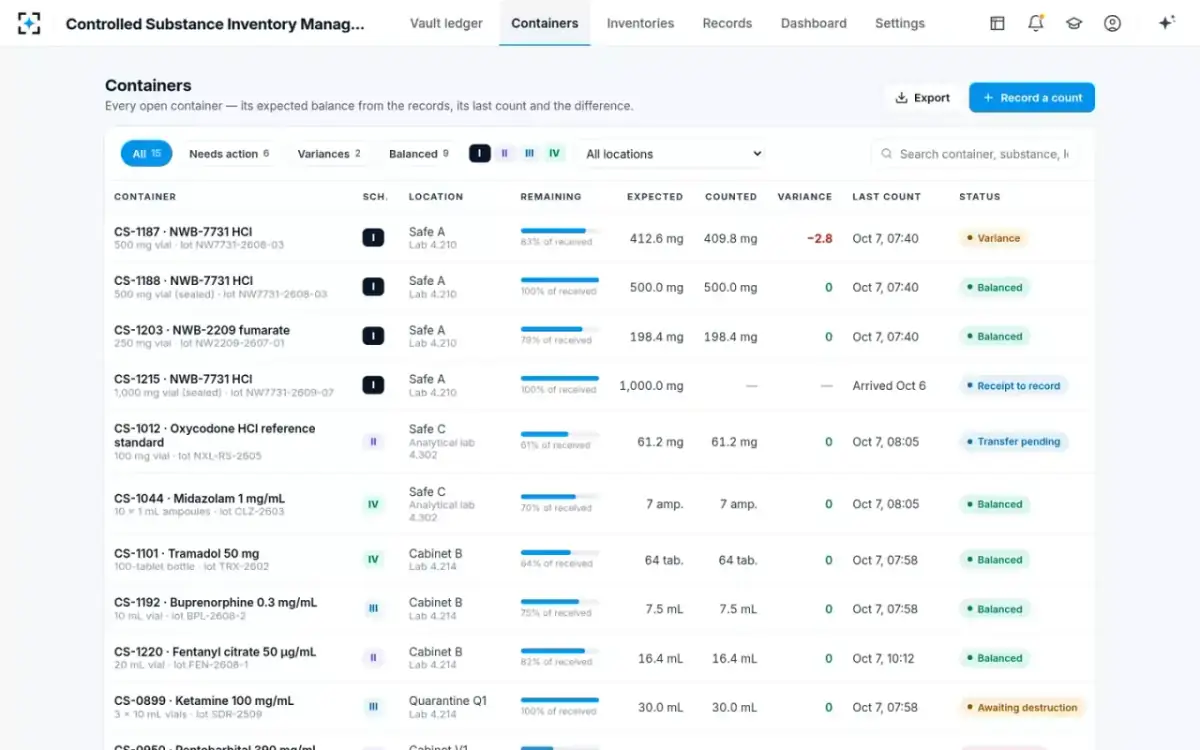
Task: Filter by Needs action containers
Action: [x=229, y=153]
